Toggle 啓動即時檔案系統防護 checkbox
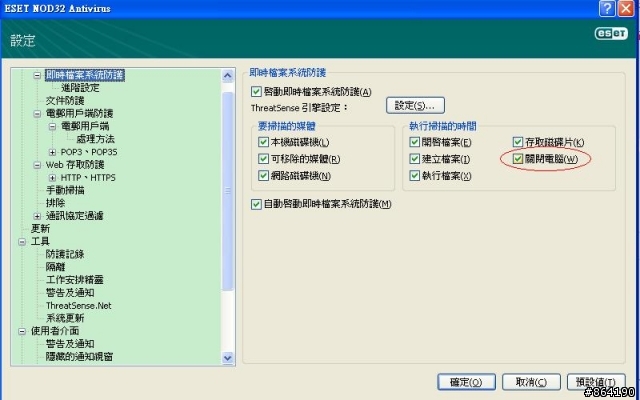Screen dimensions: 640x400 click(x=256, y=91)
